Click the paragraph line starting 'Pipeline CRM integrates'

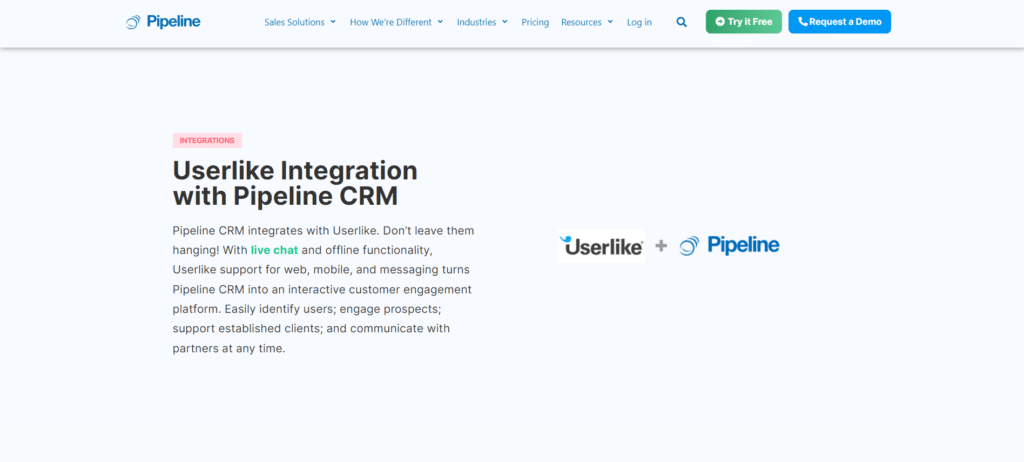tap(323, 230)
